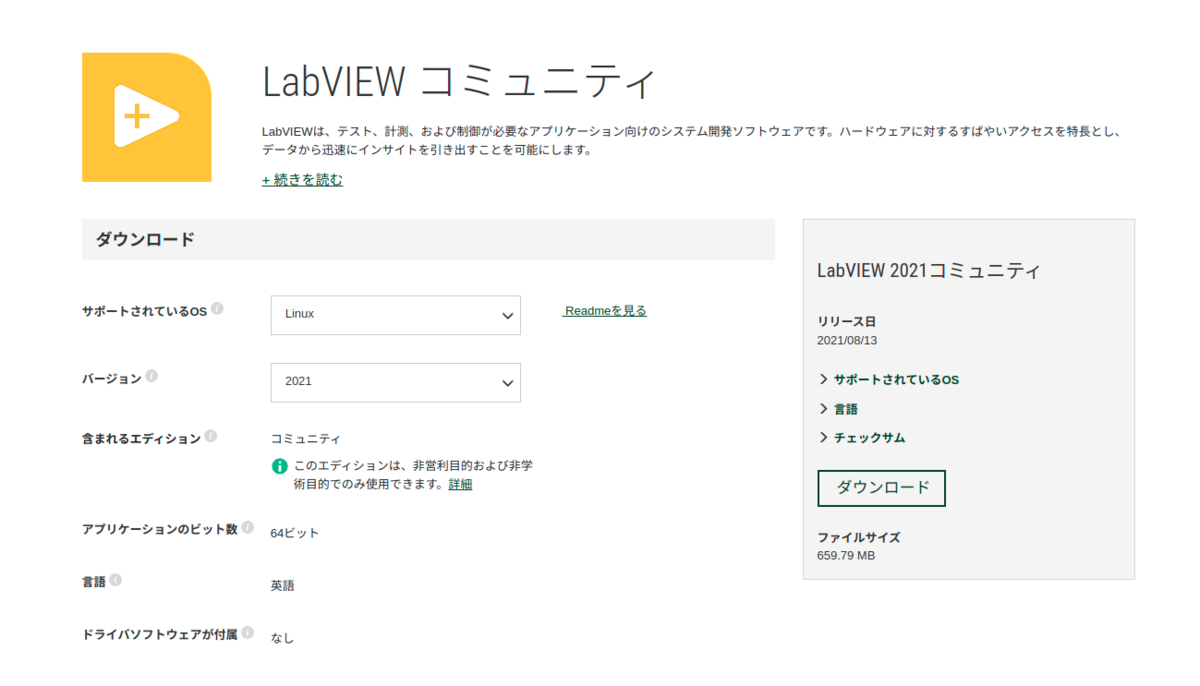Click info icon next to 含まれるエディション
1200x686 pixels.
pyautogui.click(x=210, y=437)
